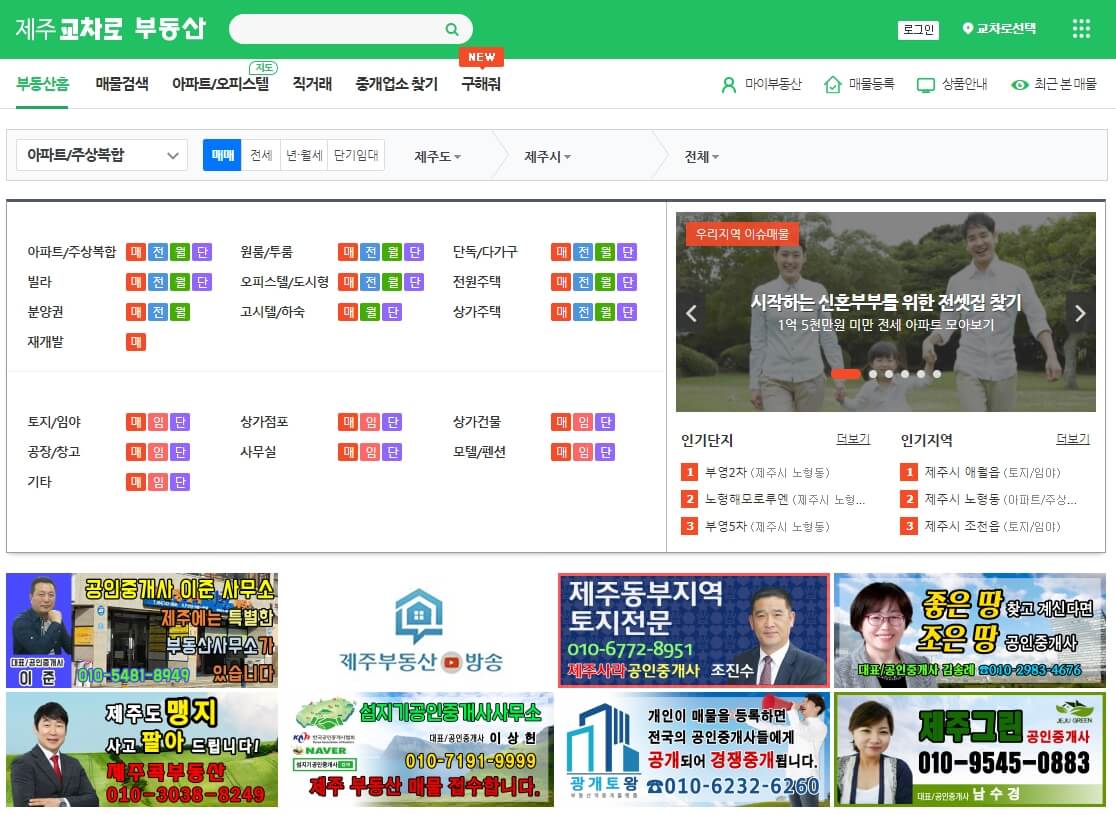The image size is (1116, 815).
Task: Click 더보기 next to 인기지역
Action: [x=1073, y=439]
